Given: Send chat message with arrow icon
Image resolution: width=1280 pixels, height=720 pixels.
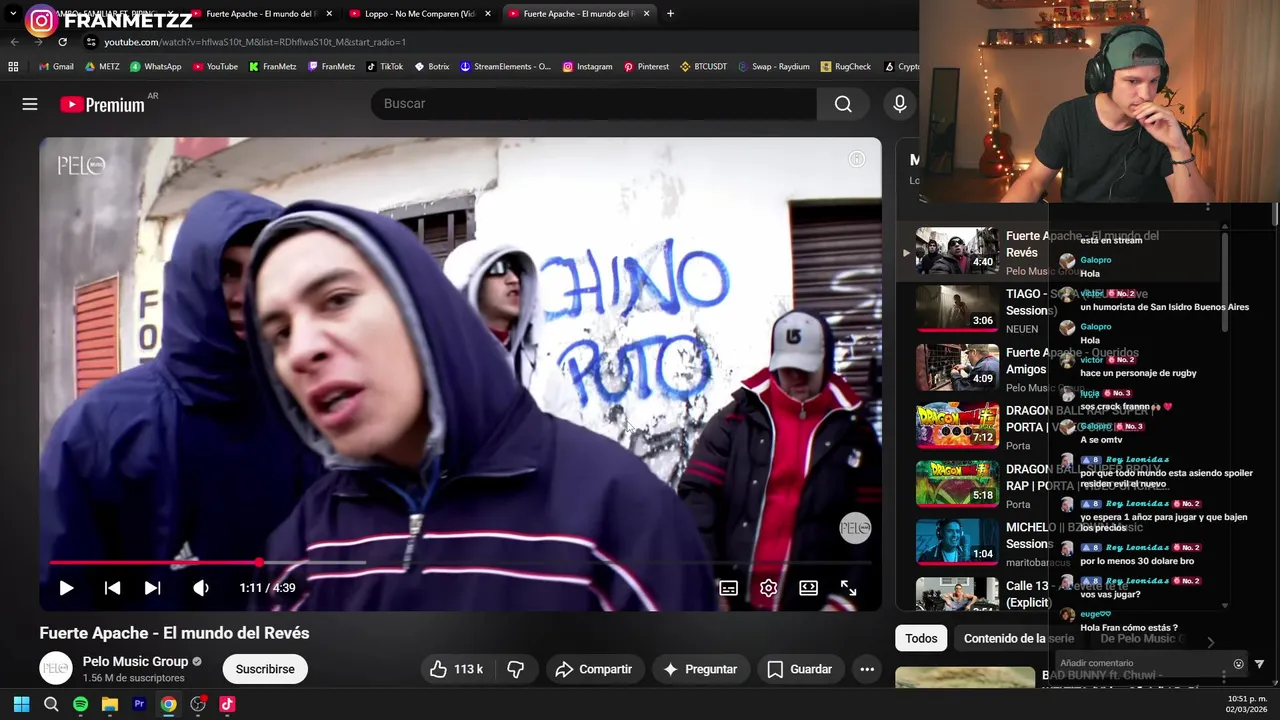Looking at the screenshot, I should point(1259,664).
